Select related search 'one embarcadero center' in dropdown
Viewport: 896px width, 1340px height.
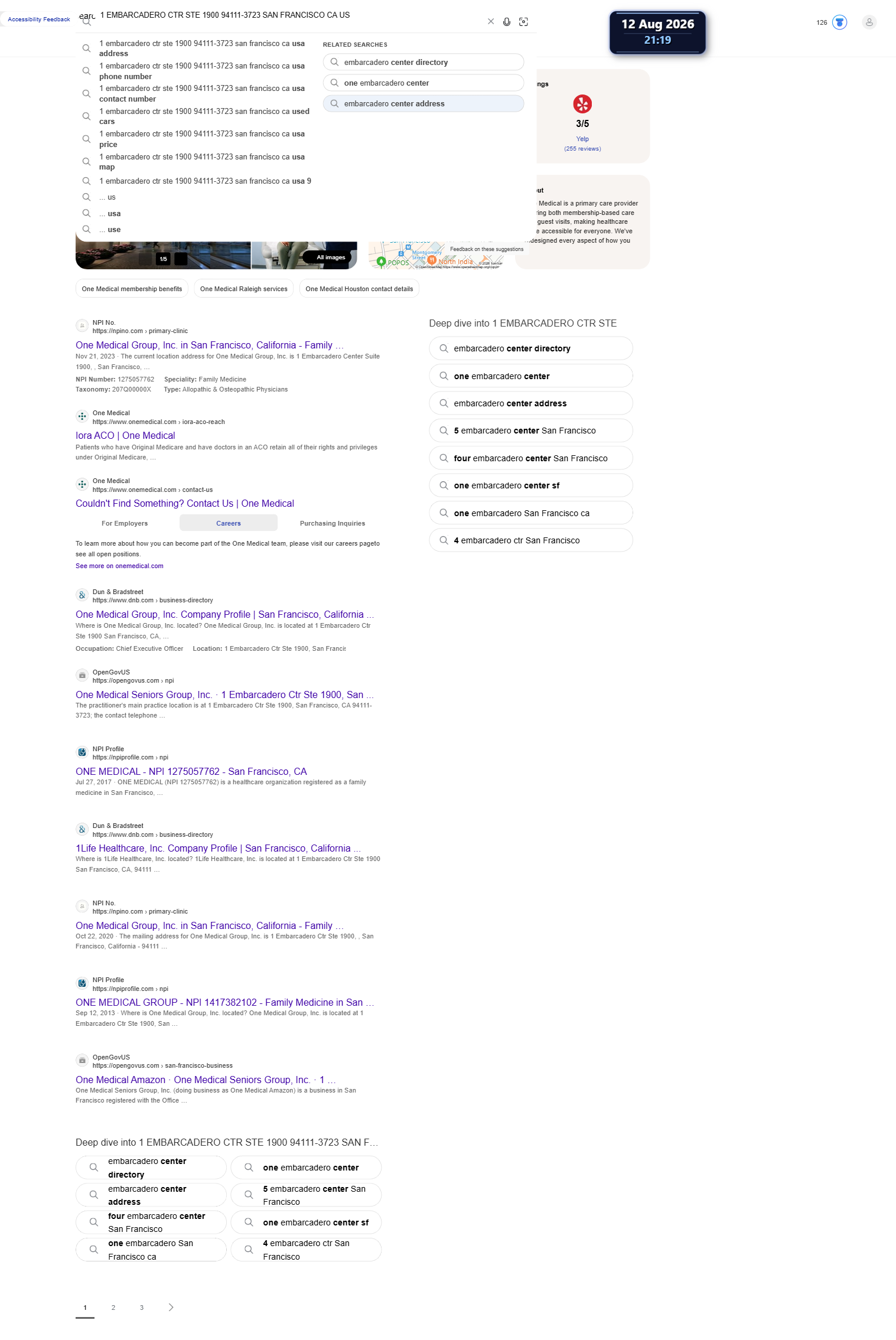[x=423, y=83]
